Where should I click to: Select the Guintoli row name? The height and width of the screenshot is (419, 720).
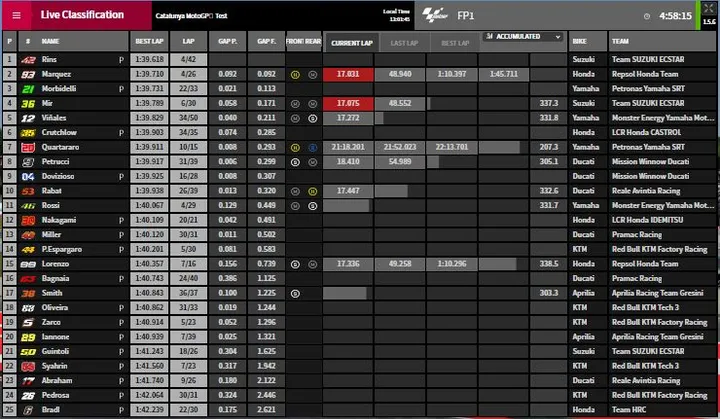55,351
